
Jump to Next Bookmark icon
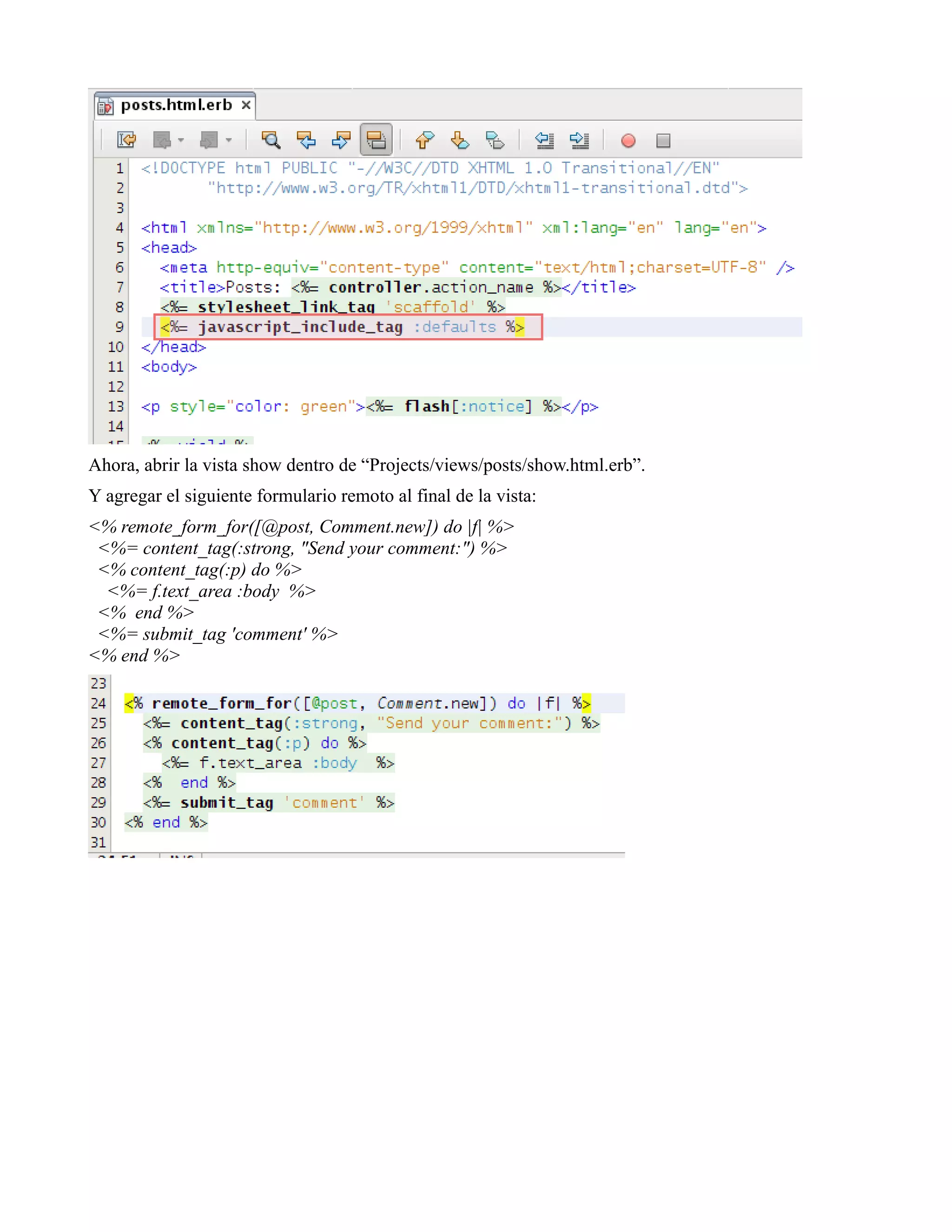[x=460, y=139]
